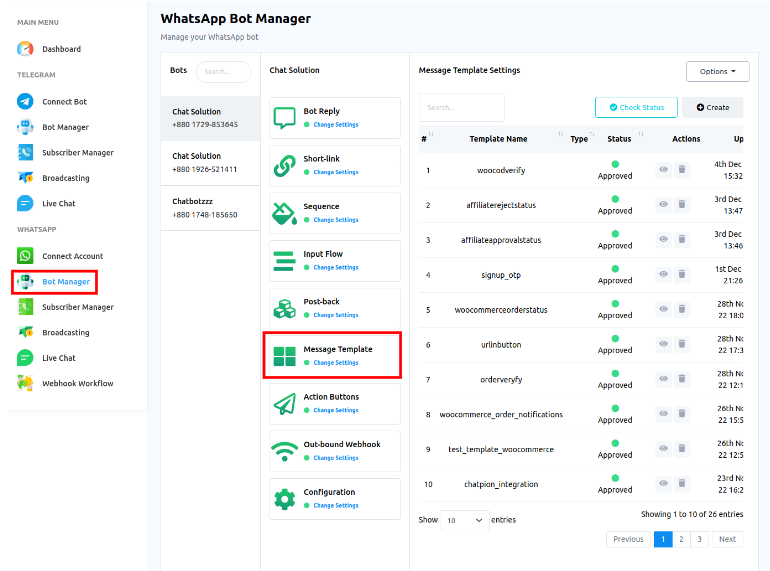
Task: Click the Configuration gear icon
Action: 285,499
